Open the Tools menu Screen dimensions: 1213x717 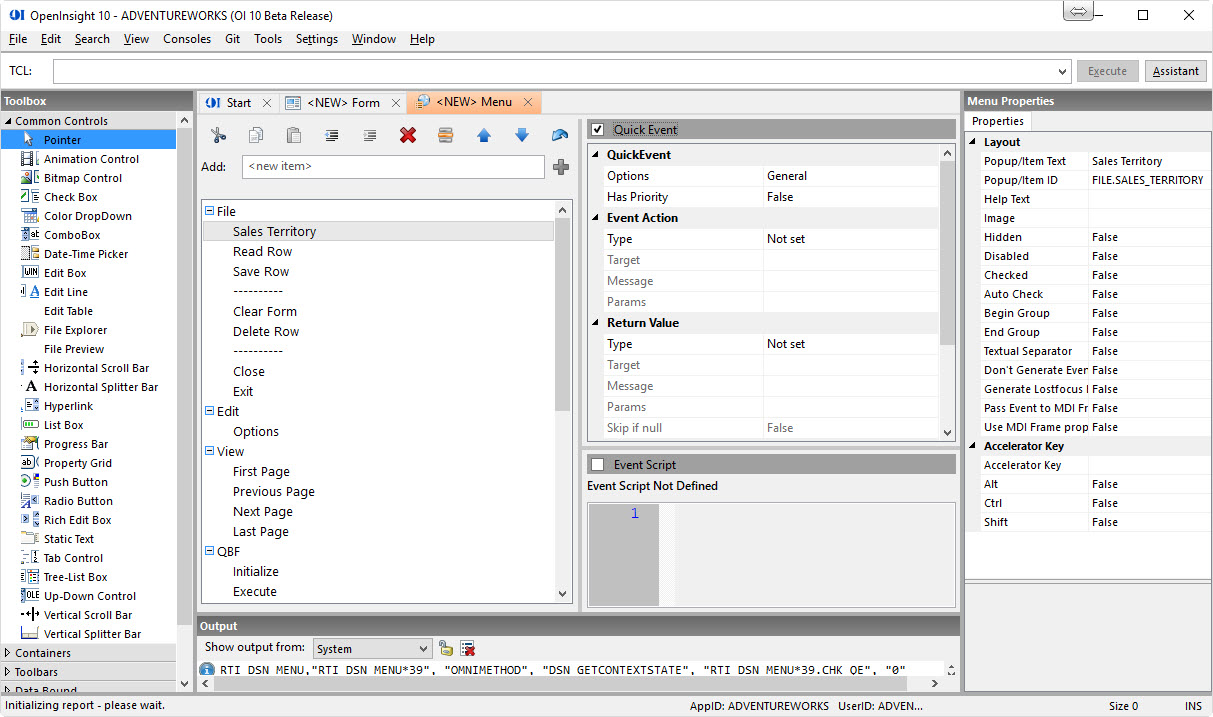click(268, 39)
